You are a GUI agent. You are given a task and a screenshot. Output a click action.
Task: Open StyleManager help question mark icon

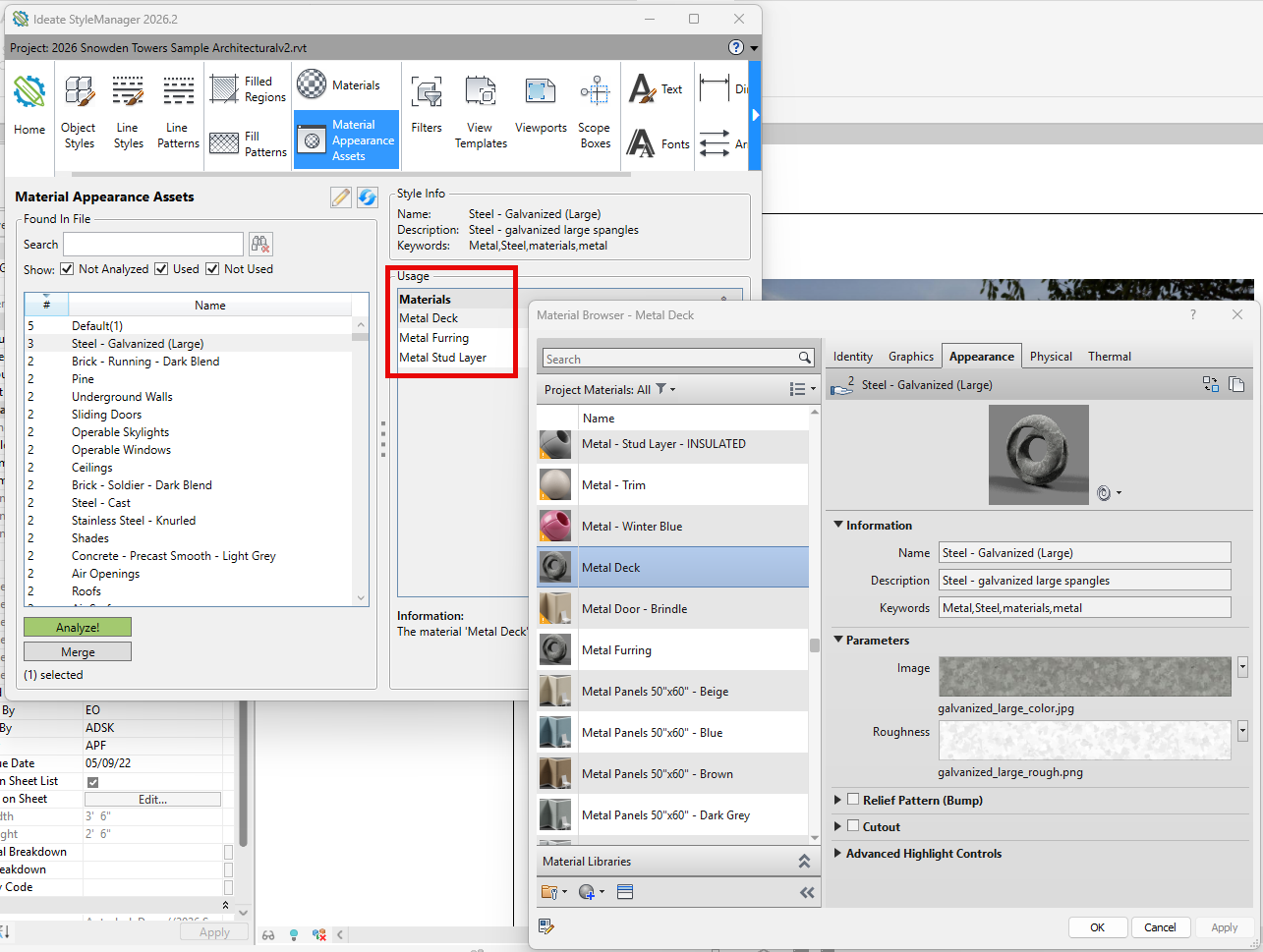pyautogui.click(x=736, y=47)
